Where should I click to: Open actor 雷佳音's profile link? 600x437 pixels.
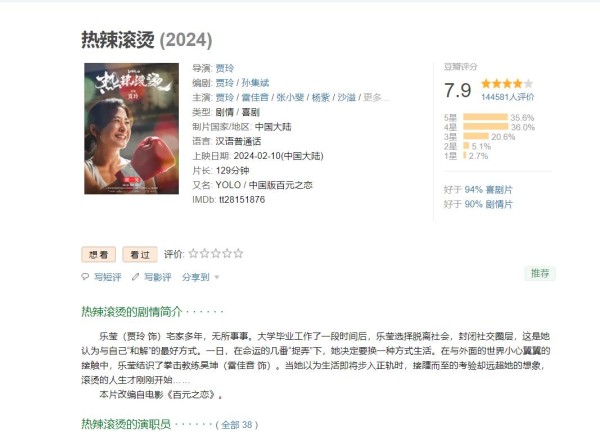pyautogui.click(x=255, y=98)
